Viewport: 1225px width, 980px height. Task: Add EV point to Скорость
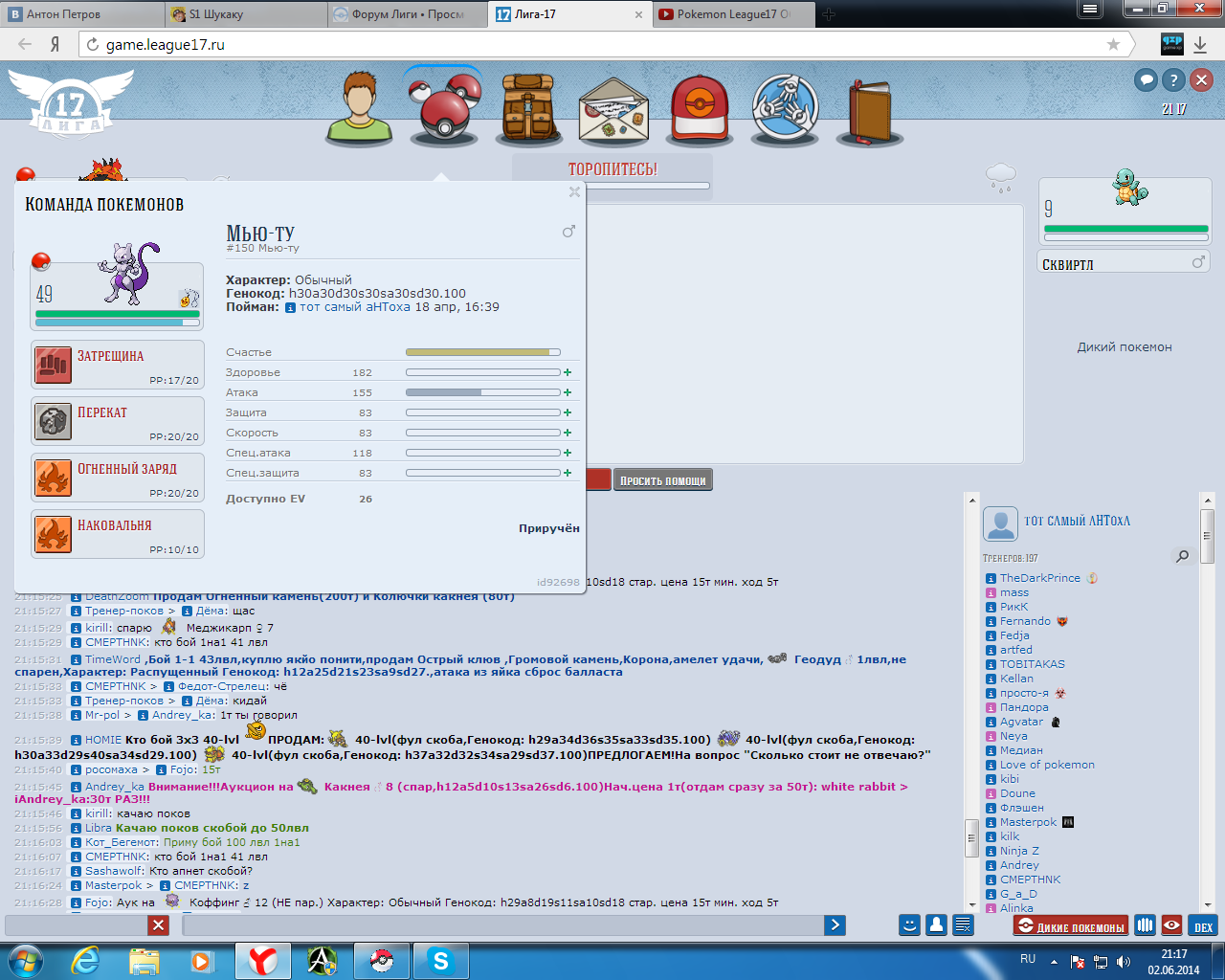568,433
